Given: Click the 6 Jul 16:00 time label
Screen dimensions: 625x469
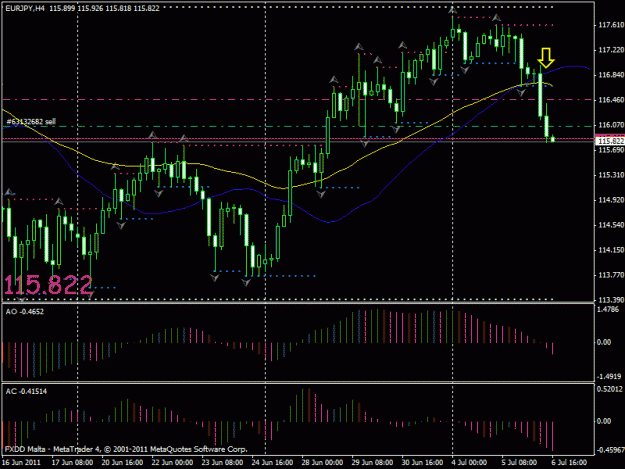Looking at the screenshot, I should [x=569, y=463].
